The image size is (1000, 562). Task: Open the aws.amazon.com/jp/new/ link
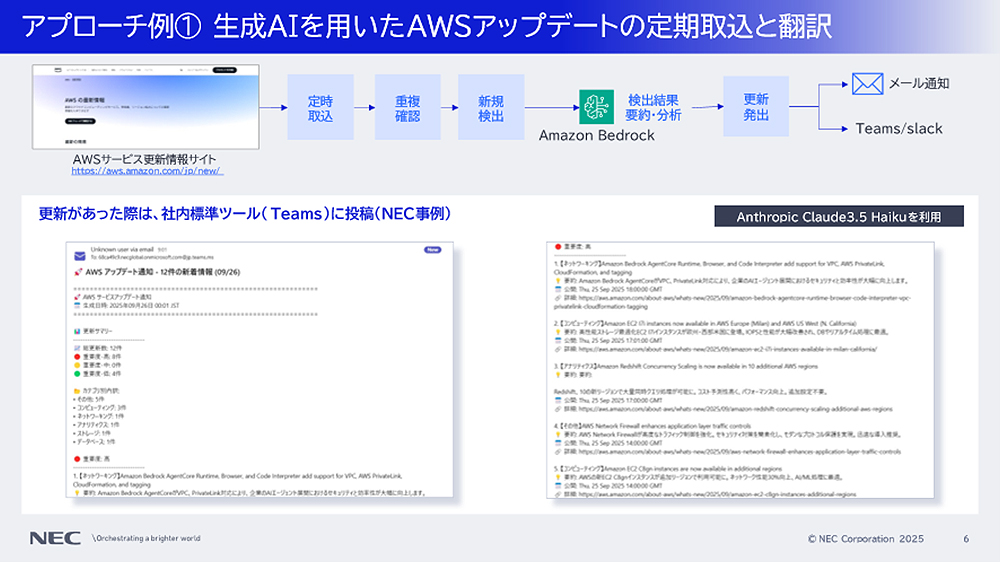(147, 172)
